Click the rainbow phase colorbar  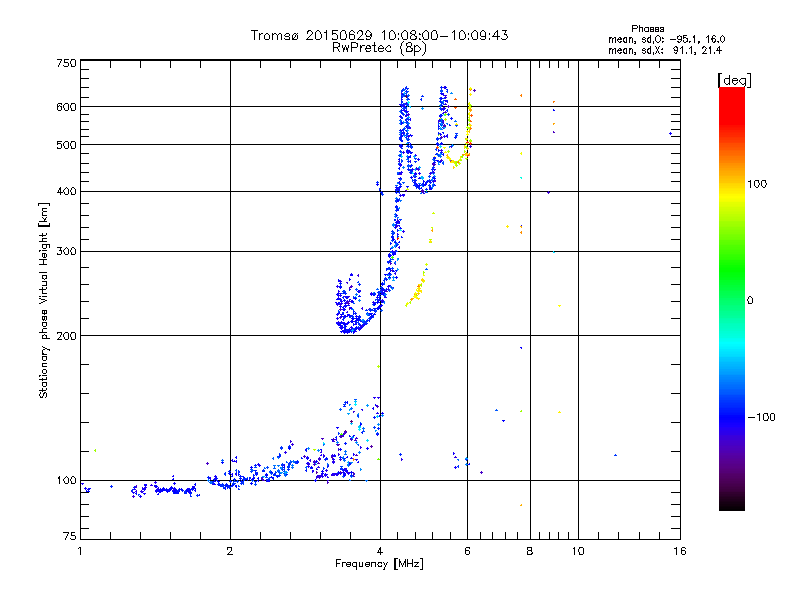(x=732, y=298)
